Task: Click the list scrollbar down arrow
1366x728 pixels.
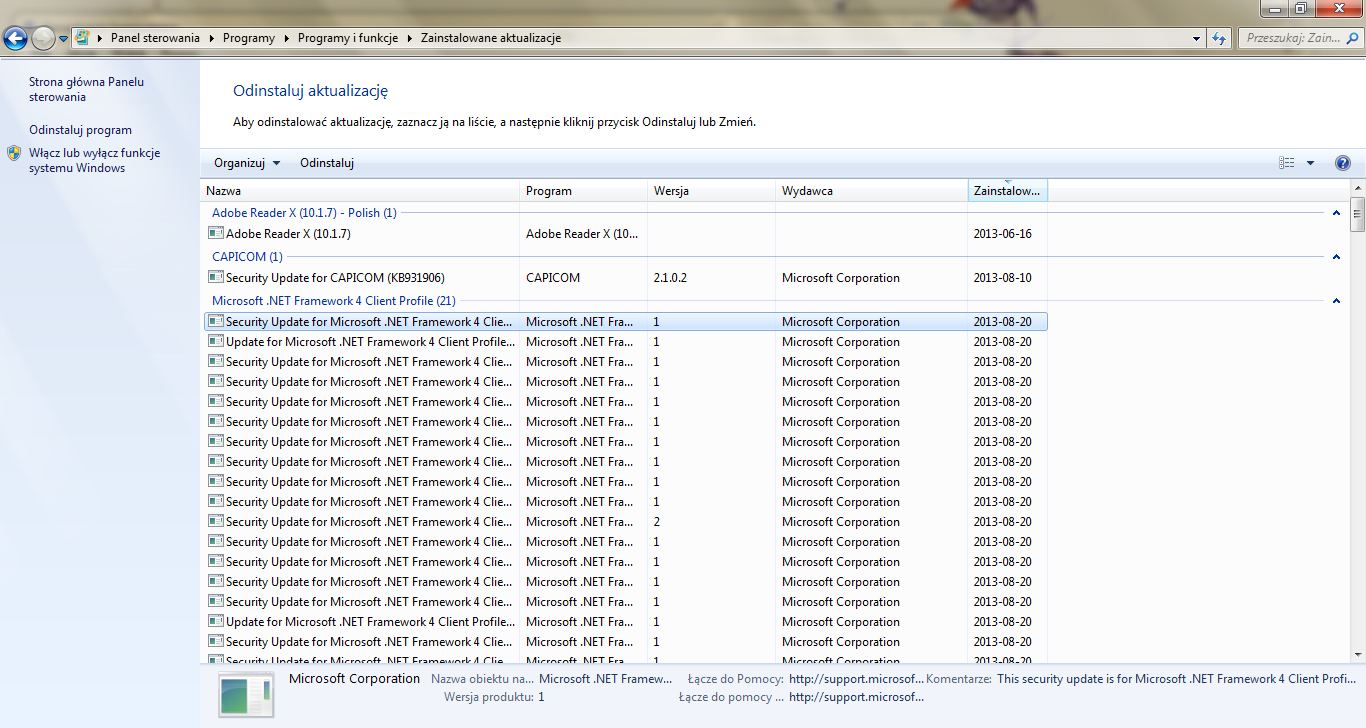Action: click(1357, 654)
